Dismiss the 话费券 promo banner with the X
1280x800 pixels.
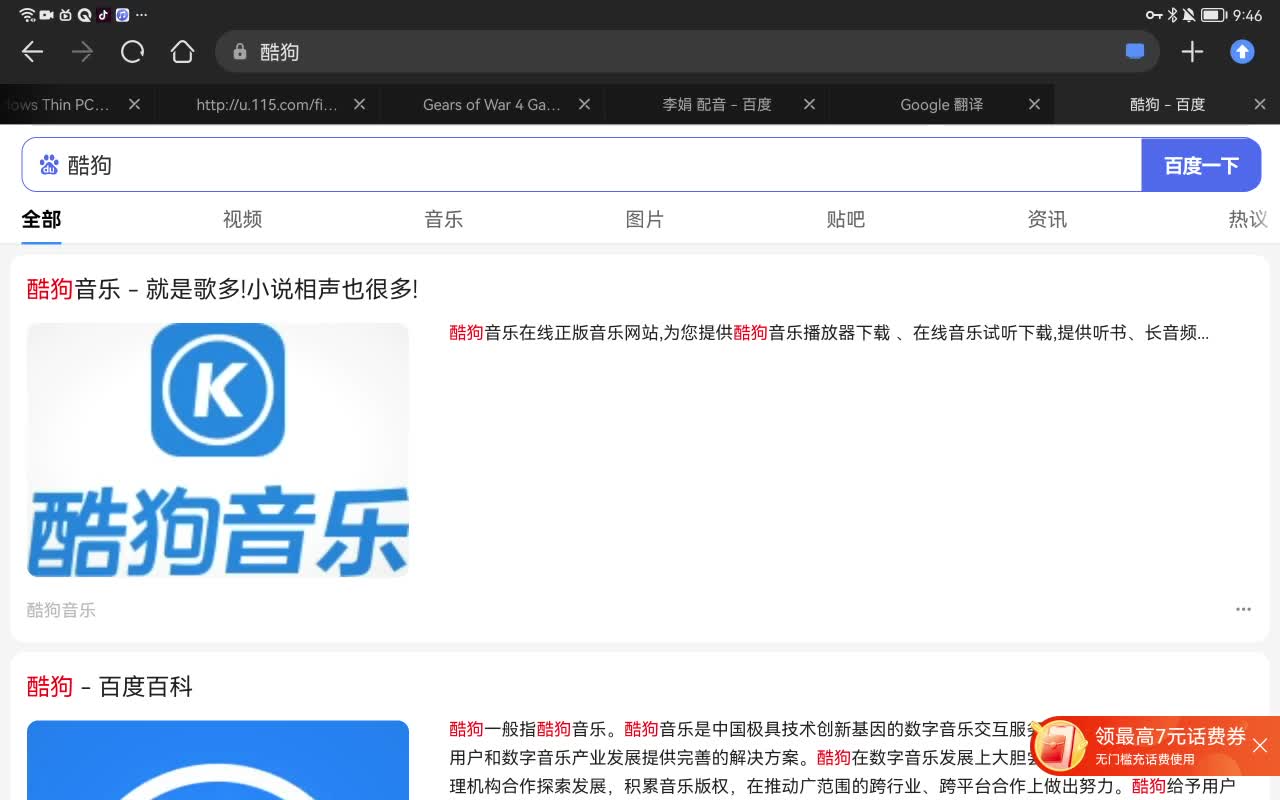(x=1259, y=746)
